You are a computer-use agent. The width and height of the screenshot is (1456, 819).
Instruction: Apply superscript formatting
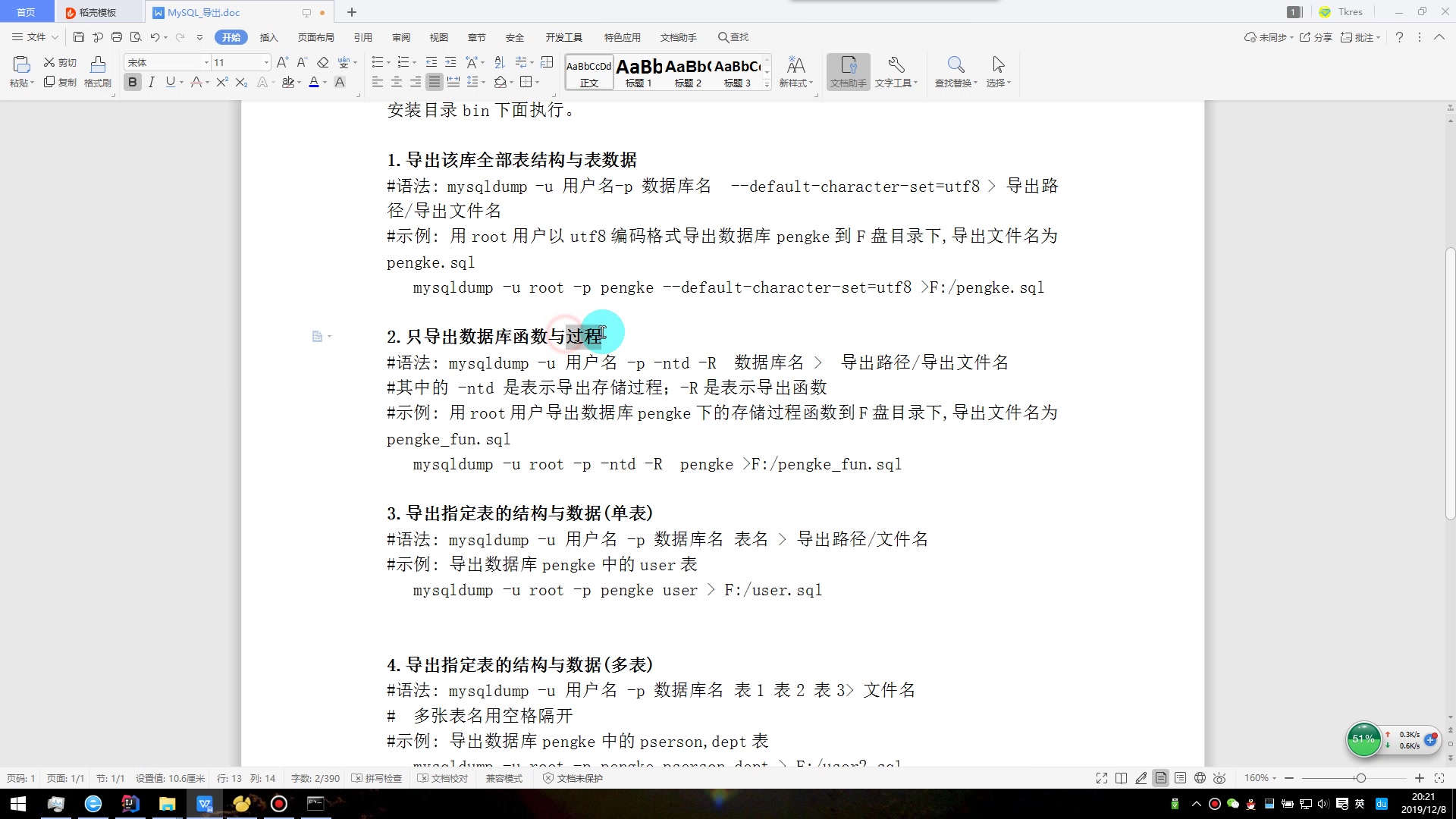[x=221, y=82]
